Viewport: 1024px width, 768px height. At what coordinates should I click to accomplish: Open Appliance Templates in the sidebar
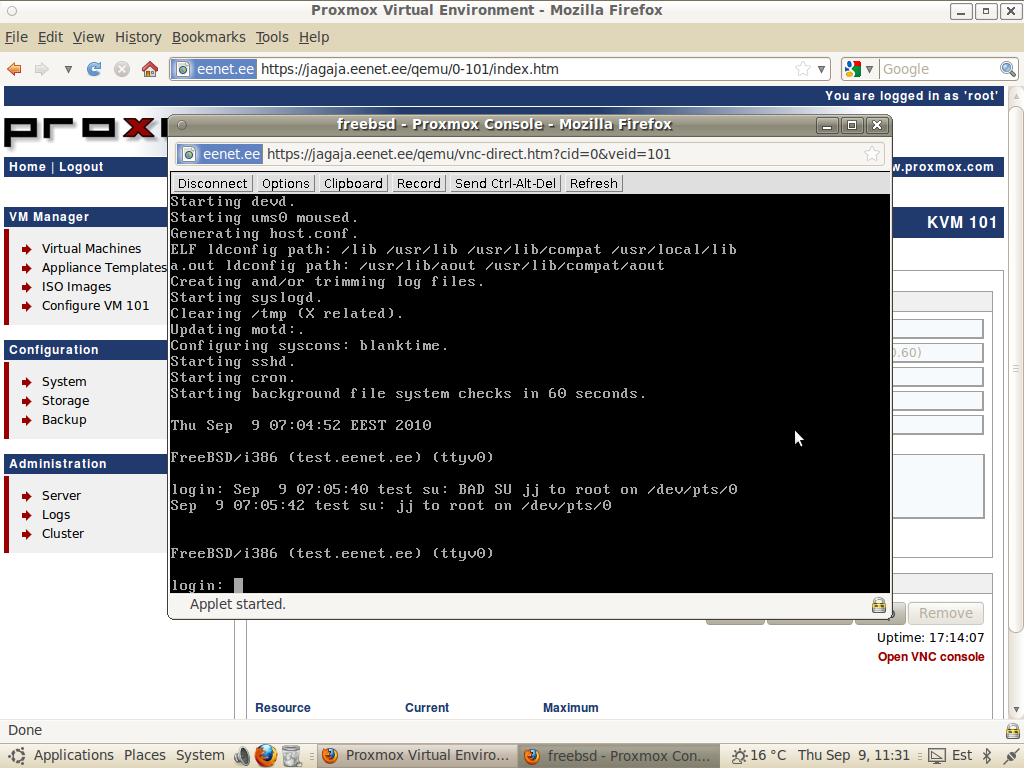pos(104,268)
